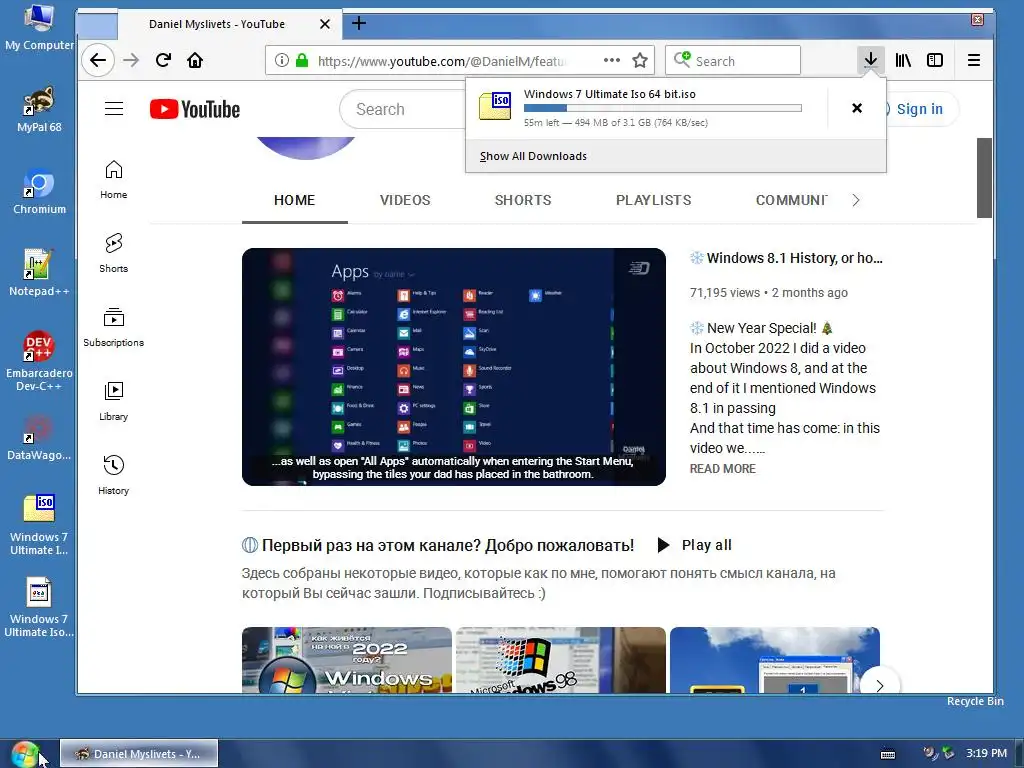
Task: Expand description with READ MORE
Action: coord(723,468)
